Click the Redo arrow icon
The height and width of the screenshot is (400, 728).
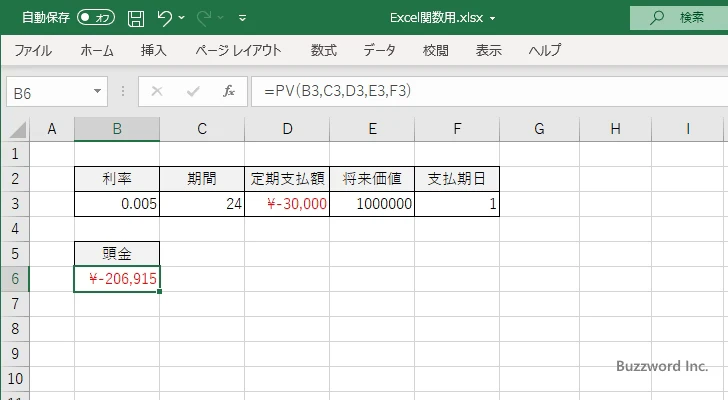204,18
